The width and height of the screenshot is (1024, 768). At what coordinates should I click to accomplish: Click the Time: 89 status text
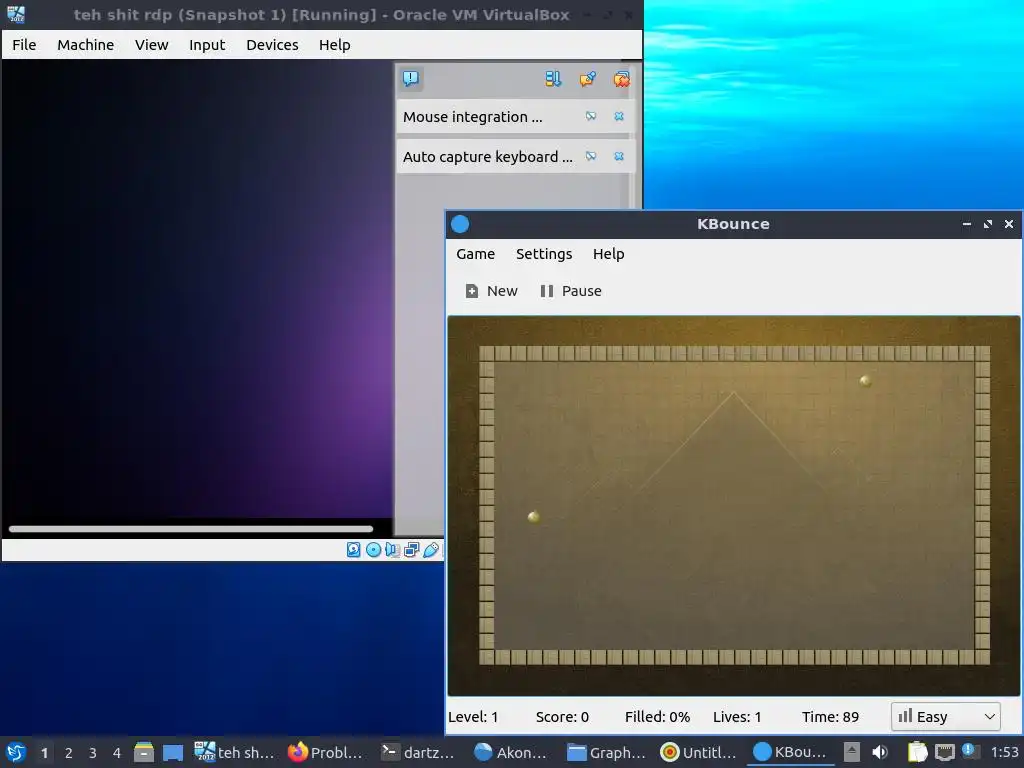(x=830, y=717)
